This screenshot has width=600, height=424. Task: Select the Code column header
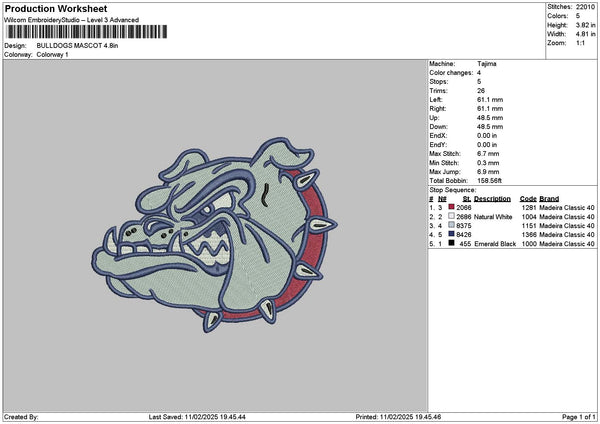tap(528, 198)
